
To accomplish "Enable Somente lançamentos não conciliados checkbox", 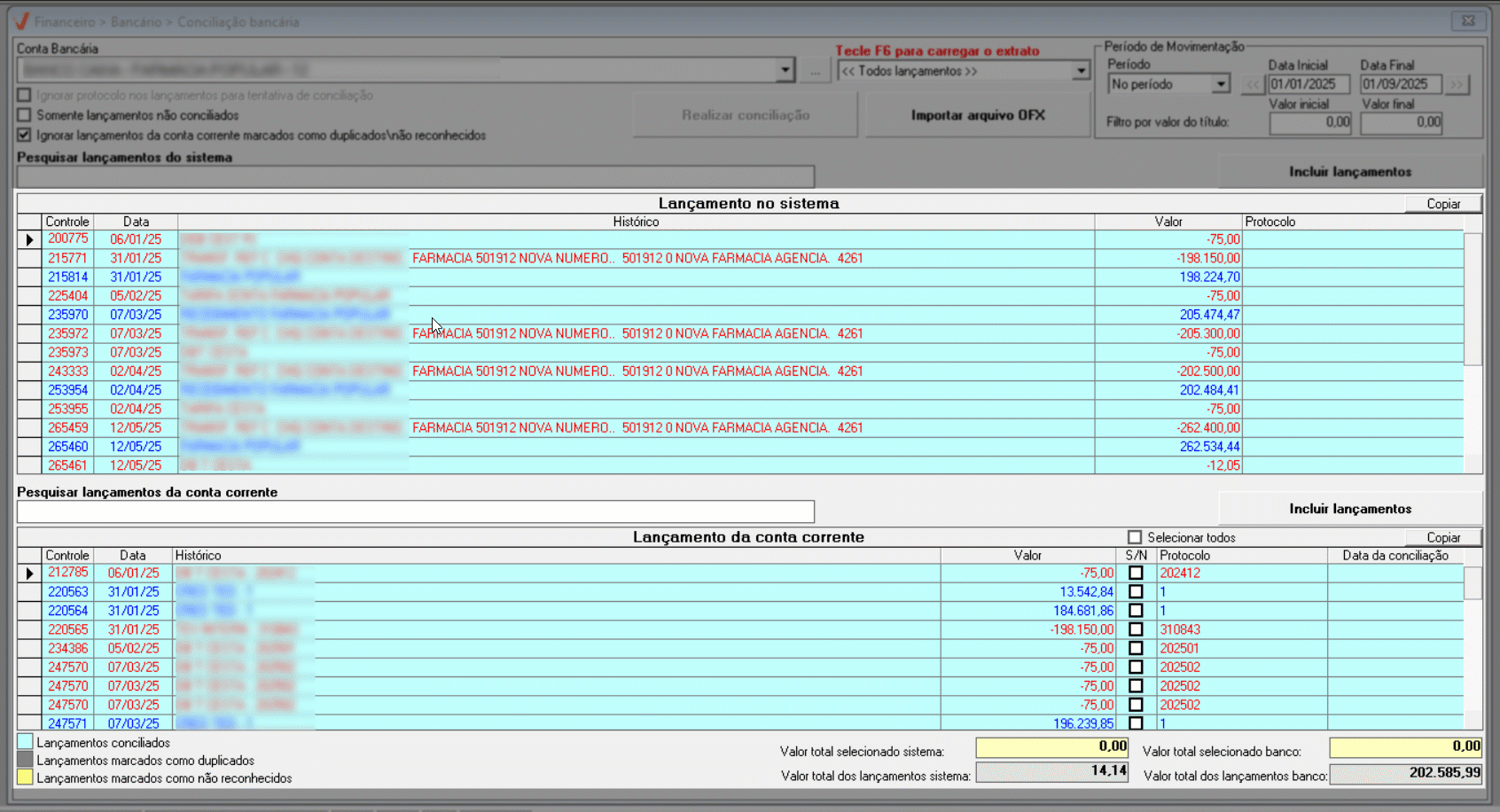I will pos(24,115).
